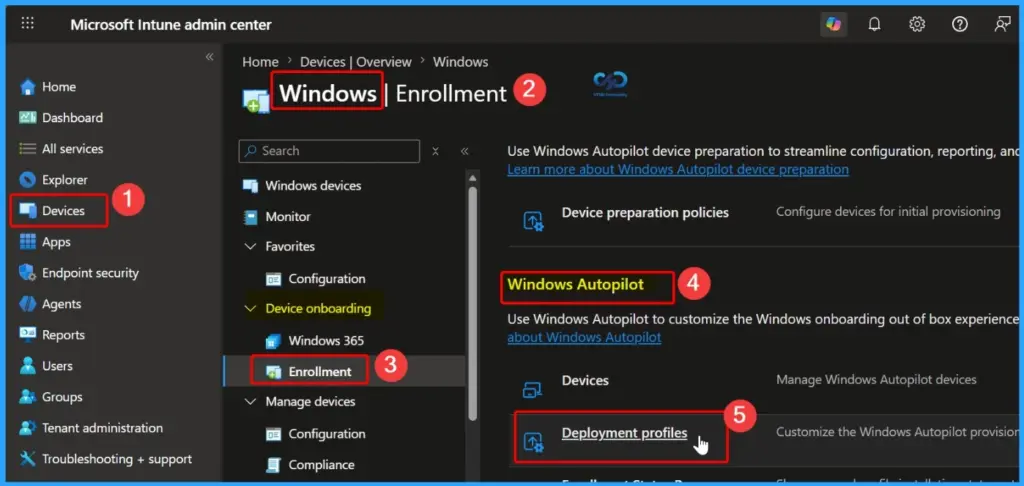This screenshot has width=1024, height=486.
Task: Click the Troubleshooting + support wrench icon
Action: click(x=27, y=459)
